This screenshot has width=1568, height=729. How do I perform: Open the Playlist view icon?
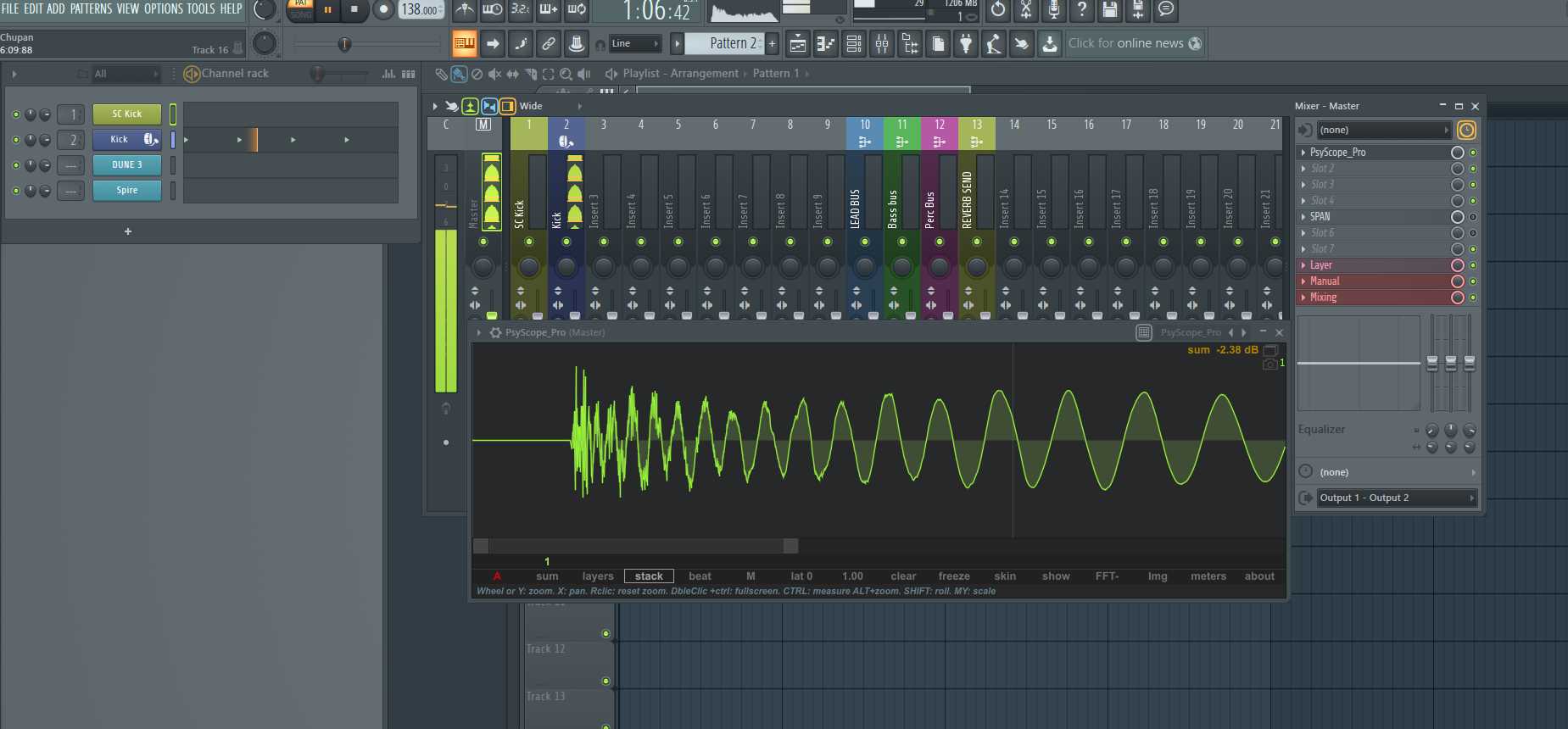(798, 43)
